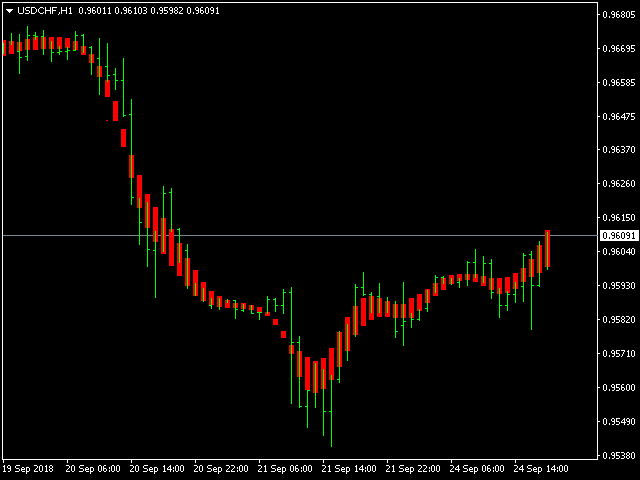
Task: Click the 0.96150 price scale label
Action: (619, 218)
